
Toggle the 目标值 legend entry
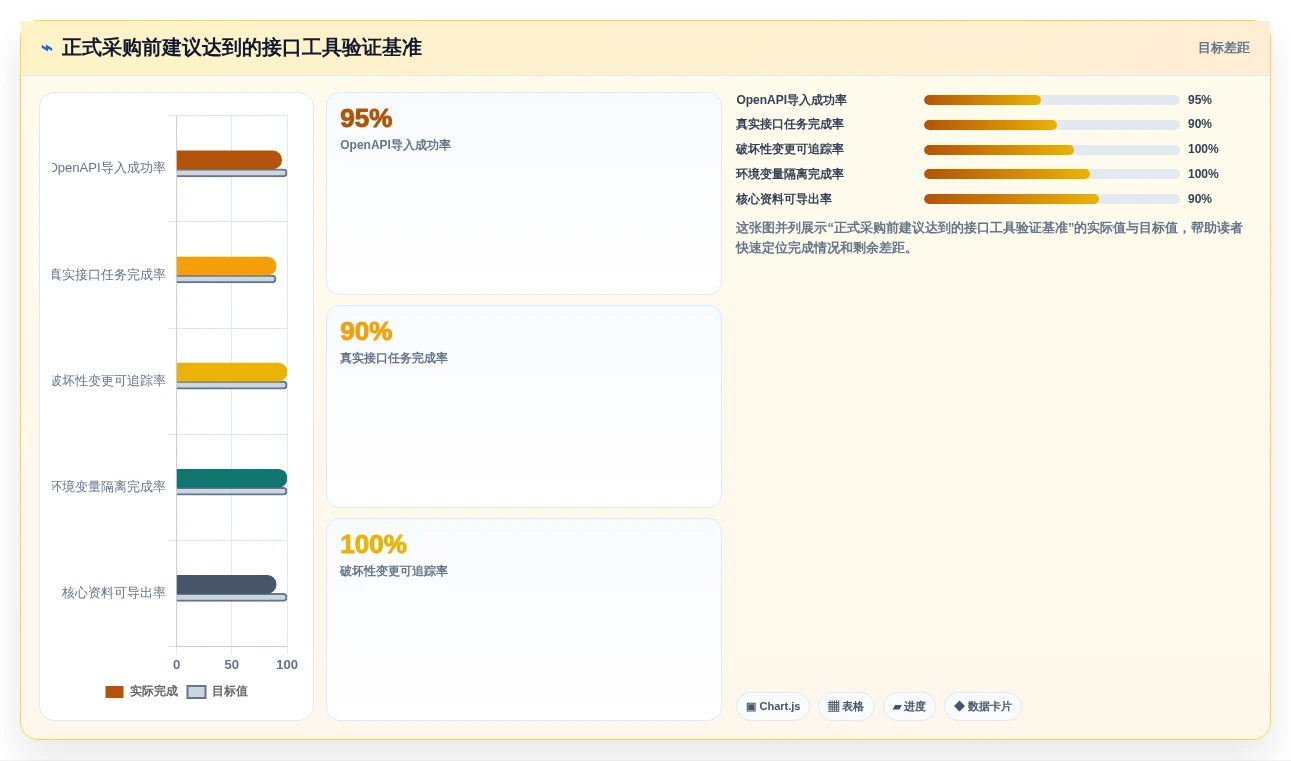click(217, 691)
